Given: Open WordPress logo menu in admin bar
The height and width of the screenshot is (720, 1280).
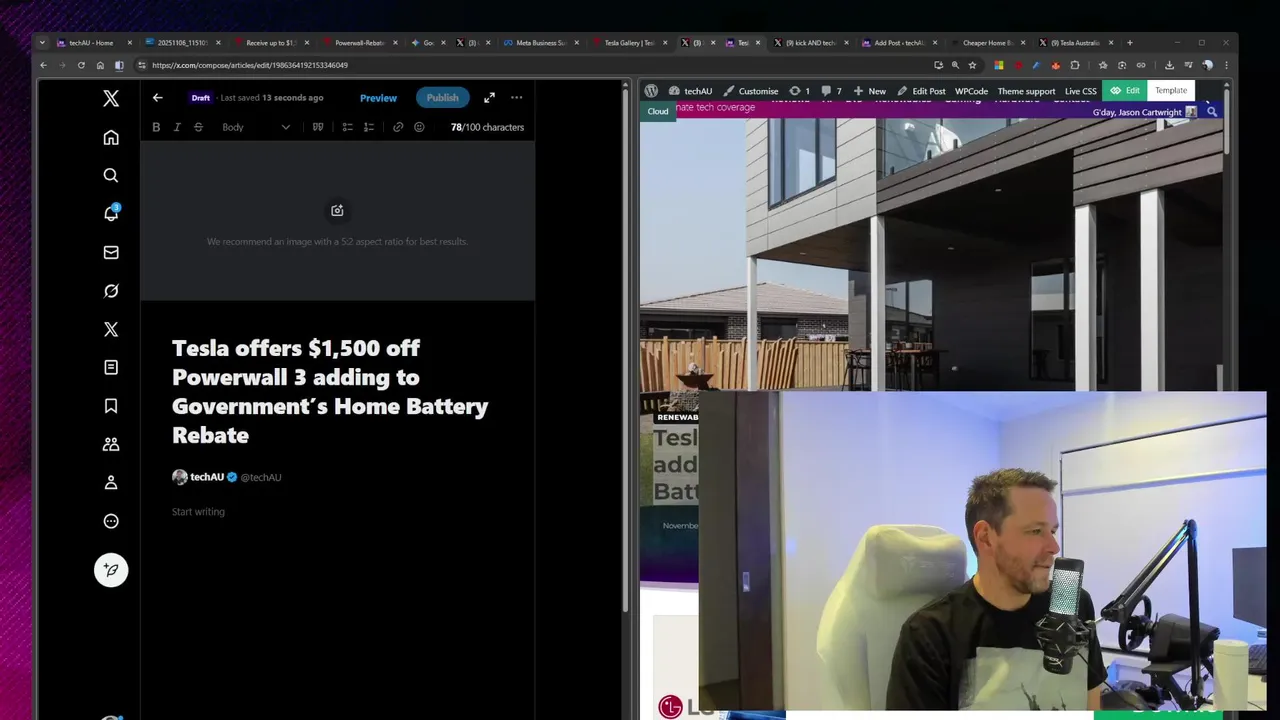Looking at the screenshot, I should pos(651,91).
